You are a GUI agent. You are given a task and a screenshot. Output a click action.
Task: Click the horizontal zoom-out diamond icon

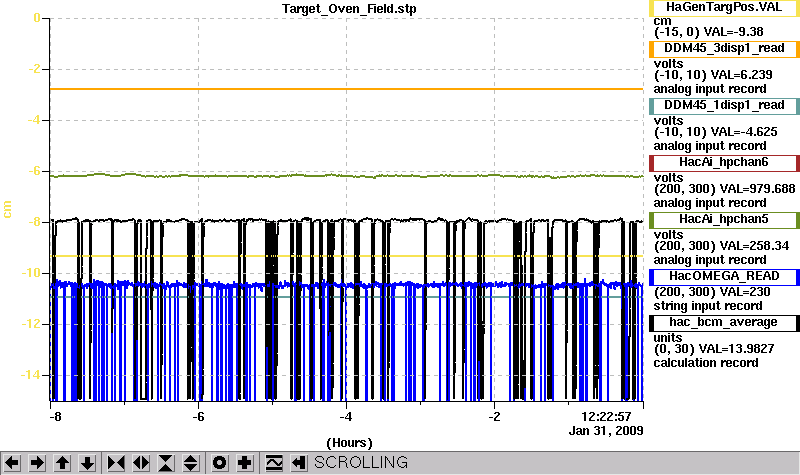click(x=141, y=463)
